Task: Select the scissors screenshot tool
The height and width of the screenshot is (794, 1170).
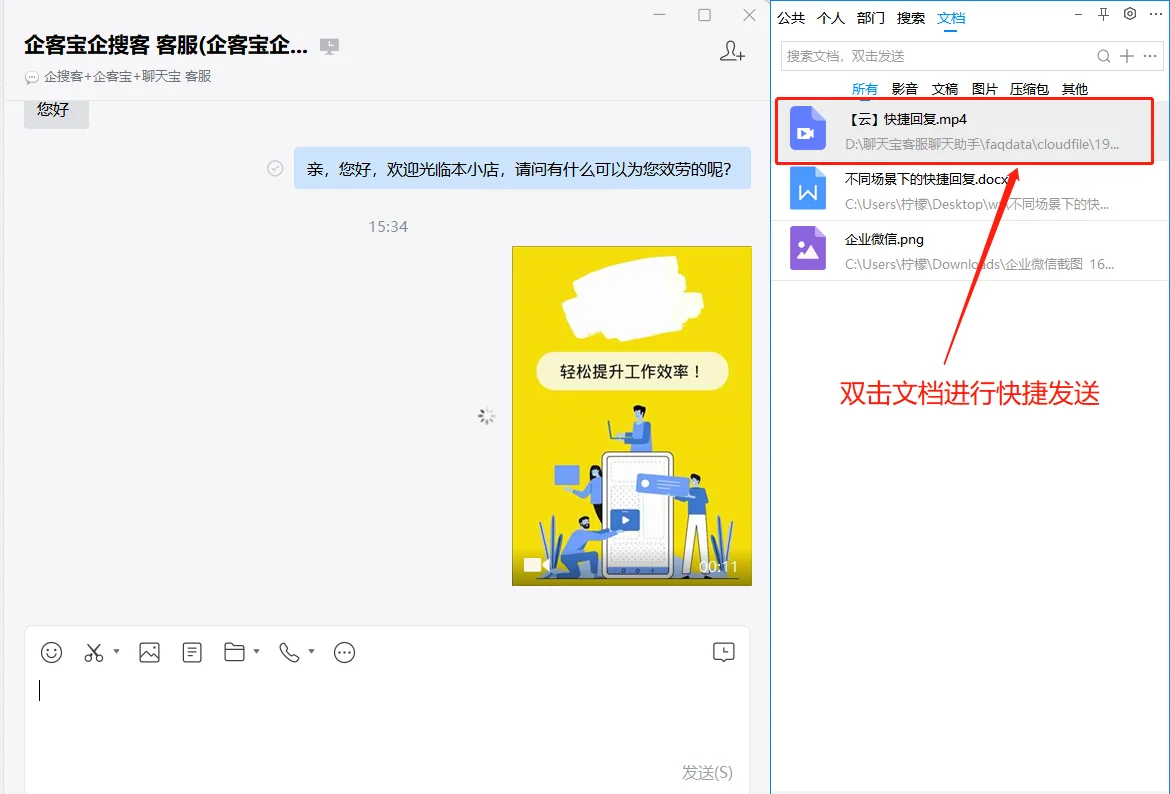Action: (93, 652)
